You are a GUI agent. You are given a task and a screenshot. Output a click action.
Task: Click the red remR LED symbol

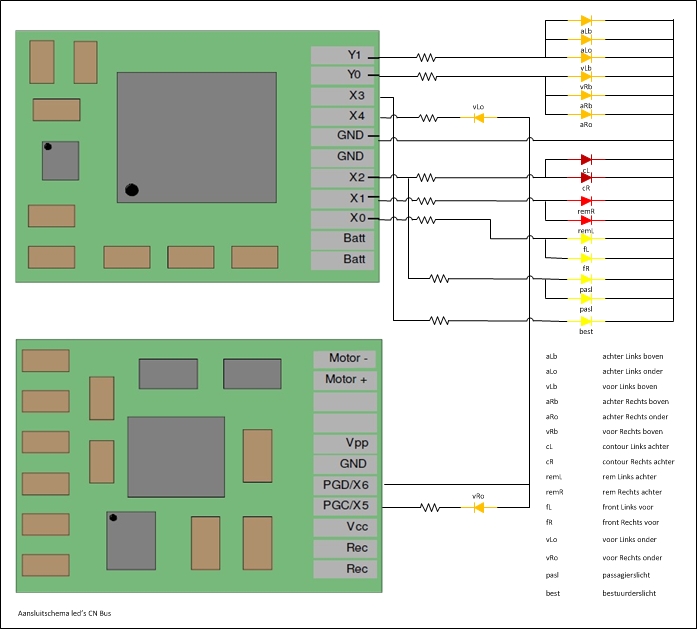(586, 201)
